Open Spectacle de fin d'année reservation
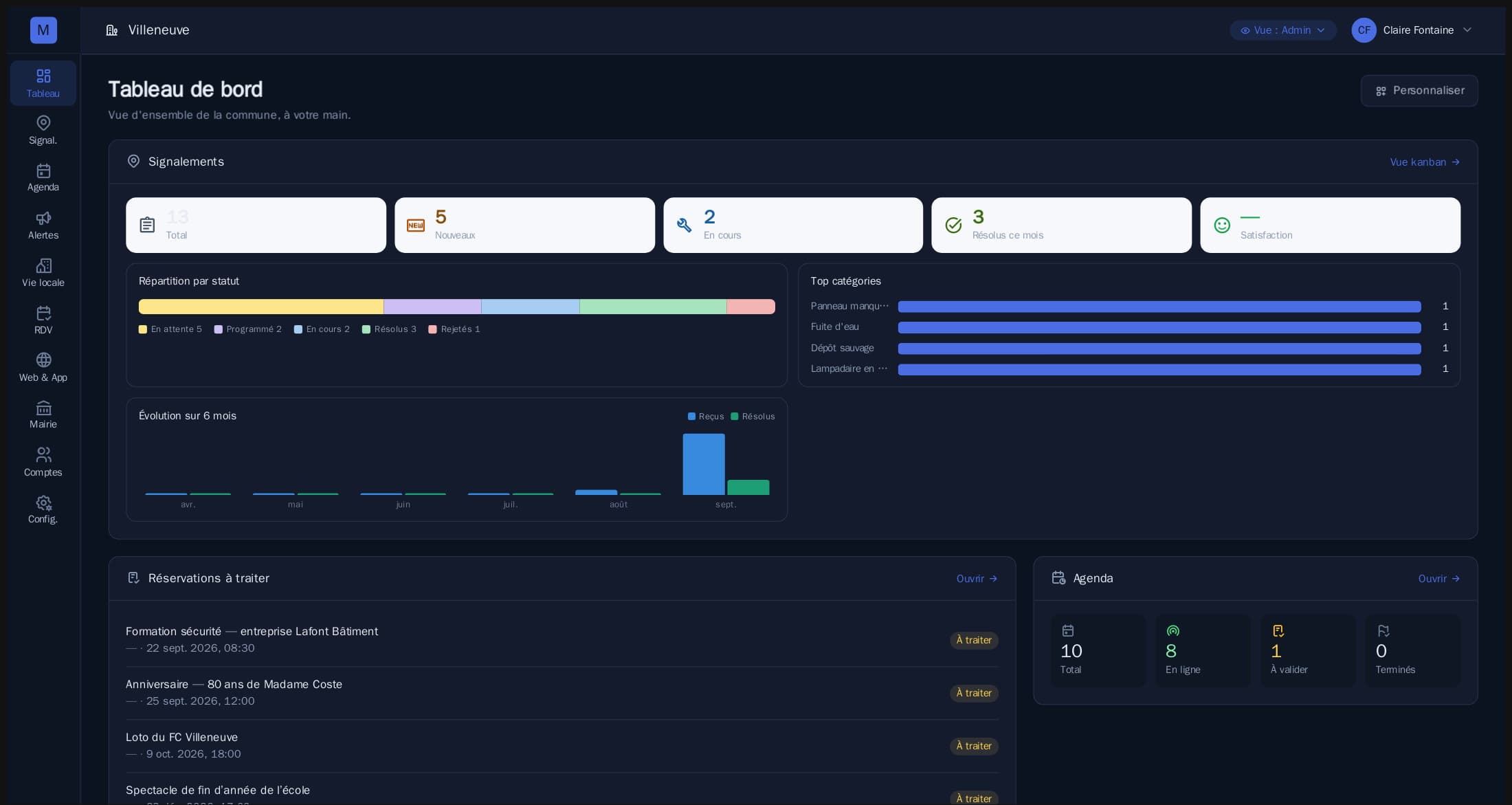The image size is (1512, 805). pos(562,790)
